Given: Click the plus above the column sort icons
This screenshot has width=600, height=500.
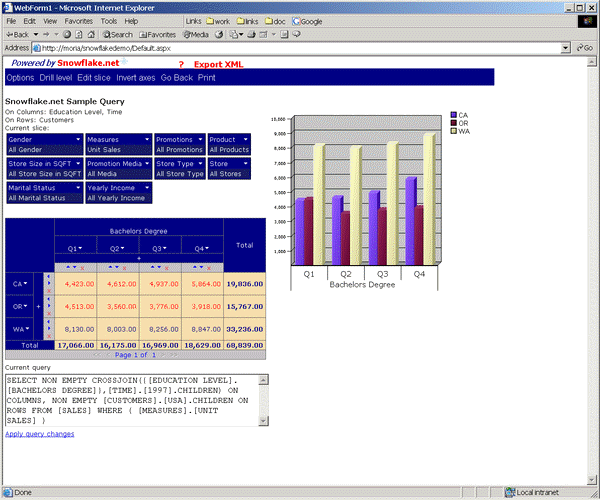Looking at the screenshot, I should tap(139, 258).
